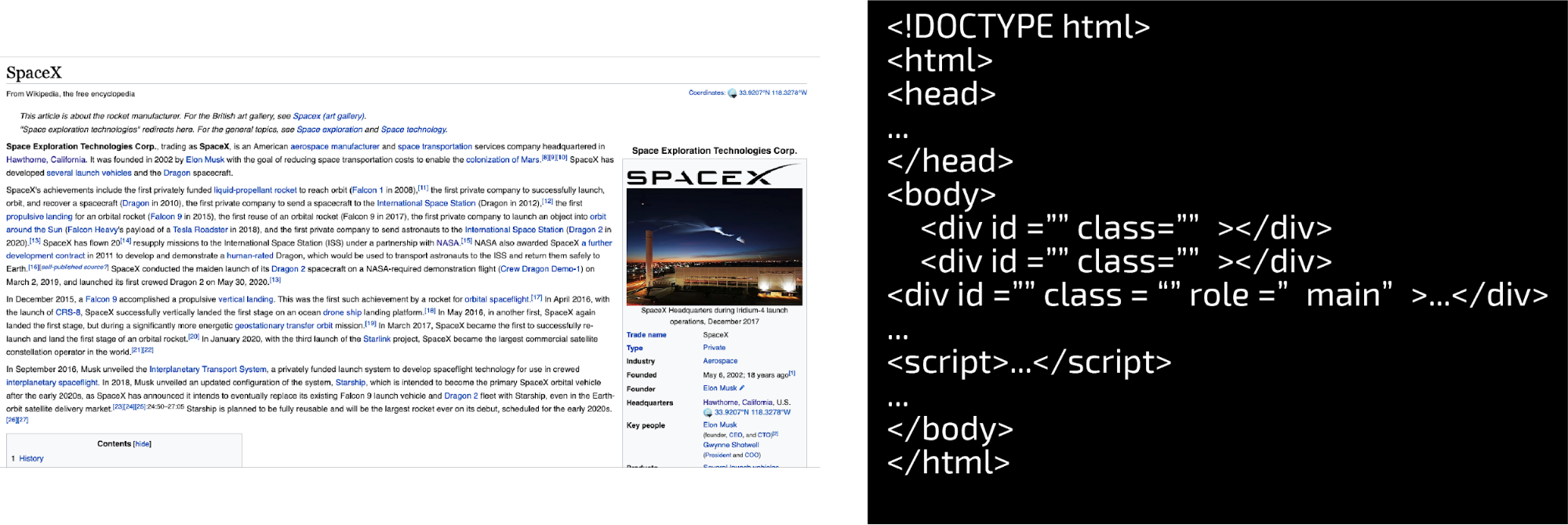Click the '<script>...</script>' code line
This screenshot has width=1568, height=525.
1029,363
